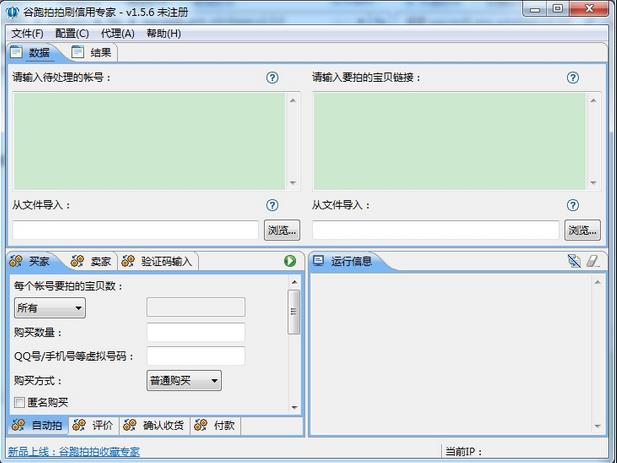
Task: Click the eraser clear-log icon in 运行信息 panel
Action: [593, 261]
